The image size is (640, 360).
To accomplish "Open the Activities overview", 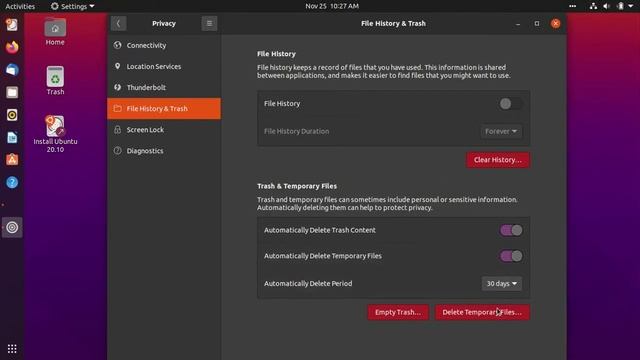I will point(20,6).
